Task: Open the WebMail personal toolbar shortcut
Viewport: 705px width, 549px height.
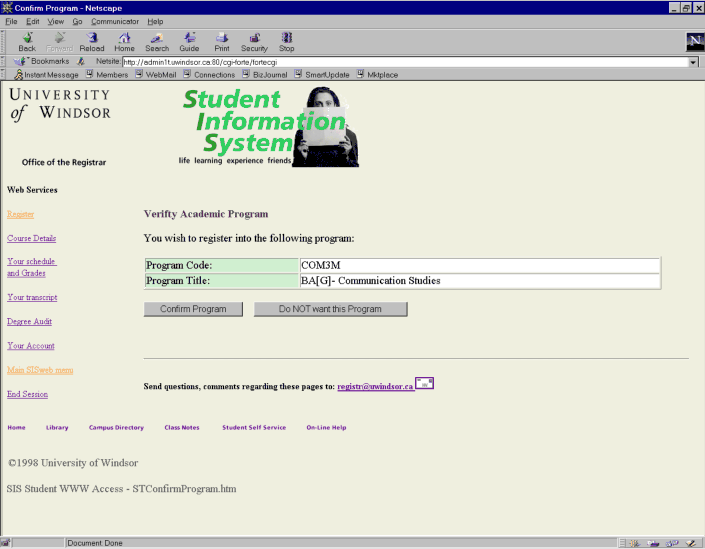Action: (x=160, y=74)
